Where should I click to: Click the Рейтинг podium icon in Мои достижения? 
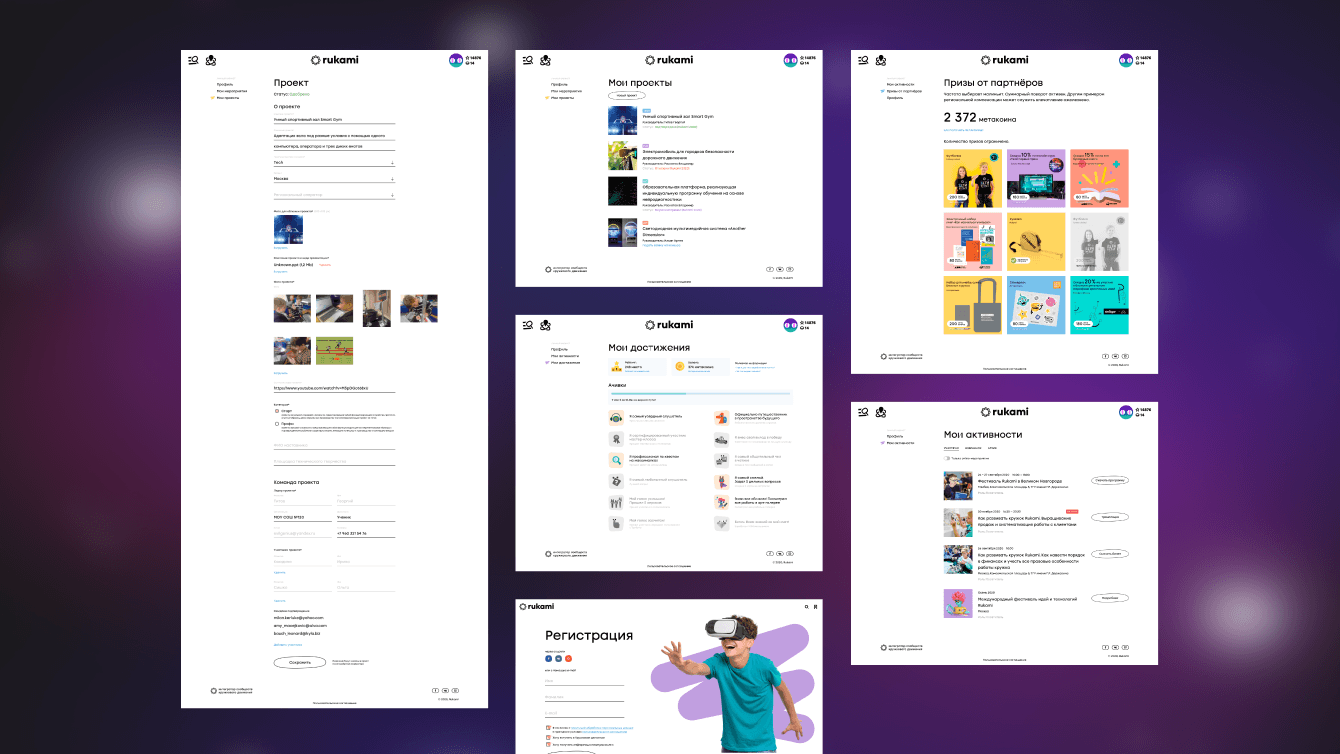click(615, 367)
